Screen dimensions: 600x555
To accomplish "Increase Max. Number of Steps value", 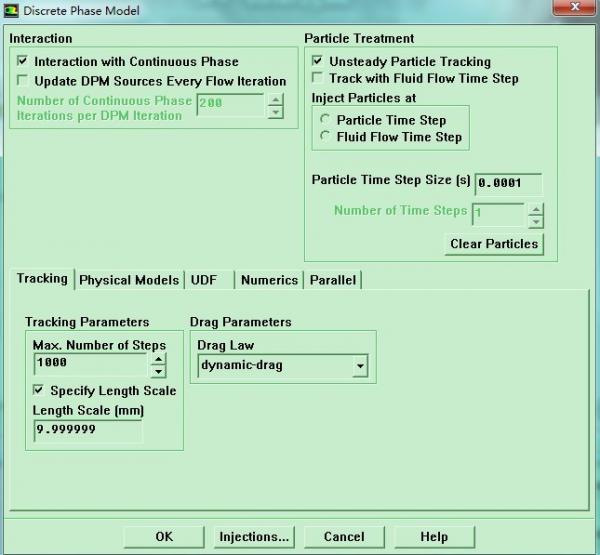I will 158,358.
